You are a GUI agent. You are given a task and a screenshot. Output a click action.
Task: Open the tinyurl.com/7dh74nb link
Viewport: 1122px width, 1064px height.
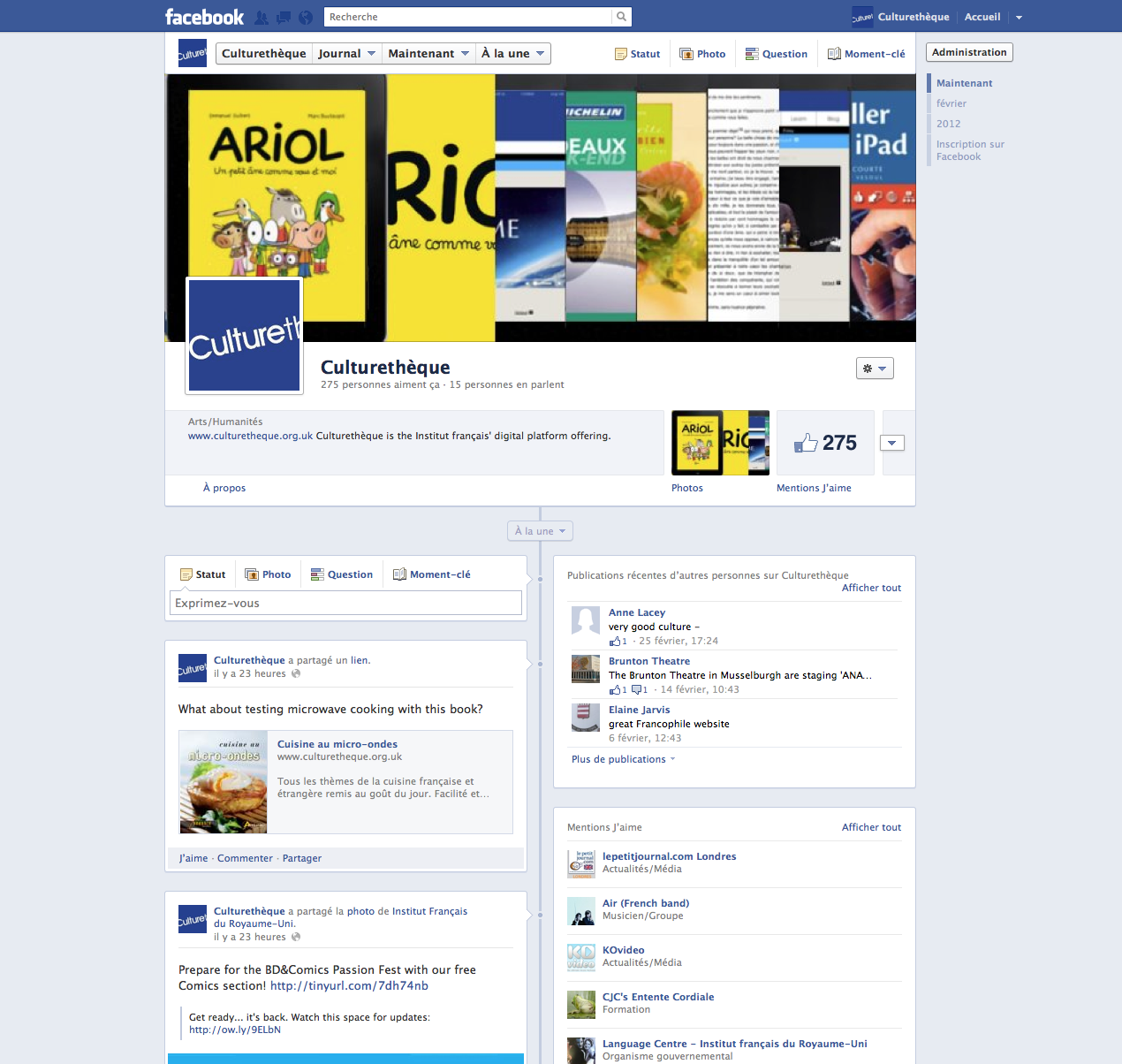[x=349, y=985]
